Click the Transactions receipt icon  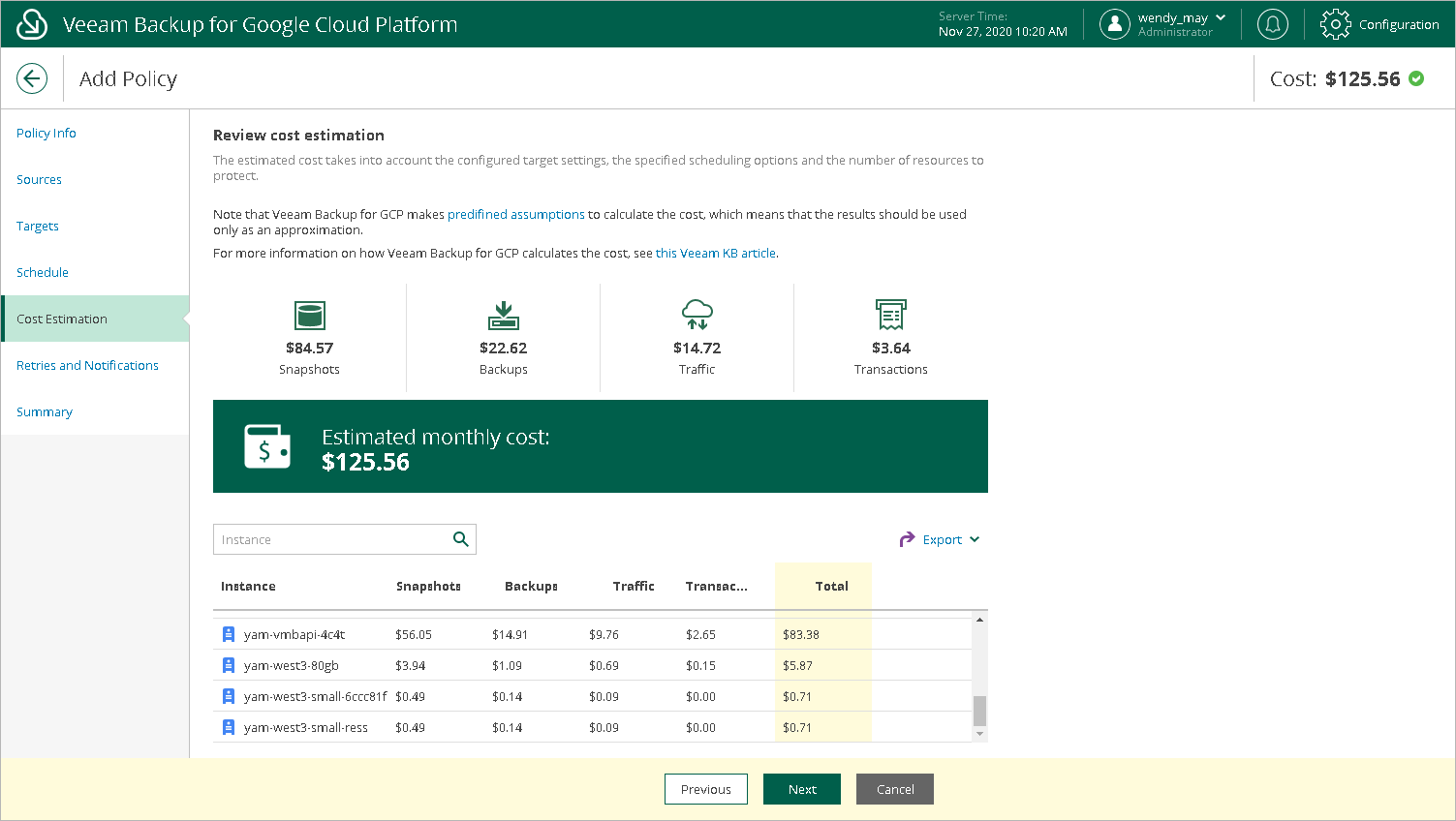tap(891, 315)
